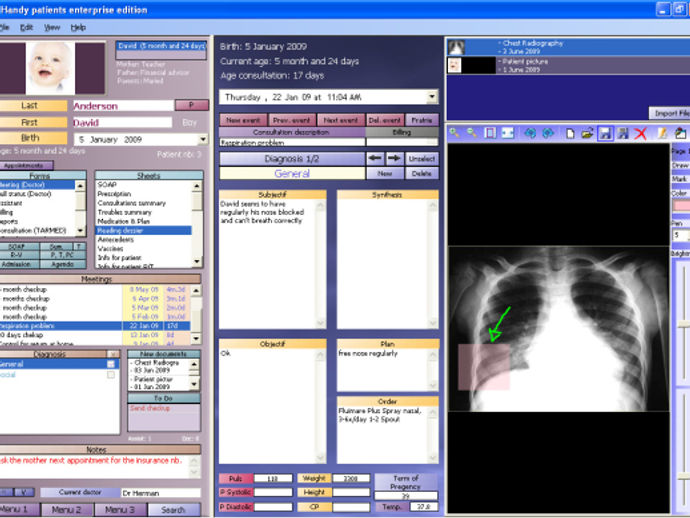Viewport: 690px width, 518px height.
Task: Click the Next event button
Action: 341,120
